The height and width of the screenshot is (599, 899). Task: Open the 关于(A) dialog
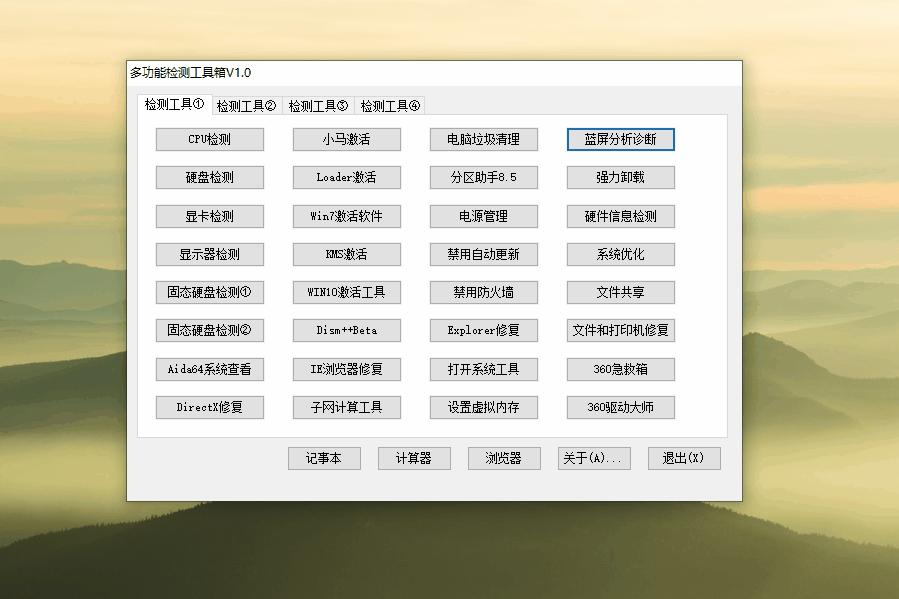coord(594,458)
